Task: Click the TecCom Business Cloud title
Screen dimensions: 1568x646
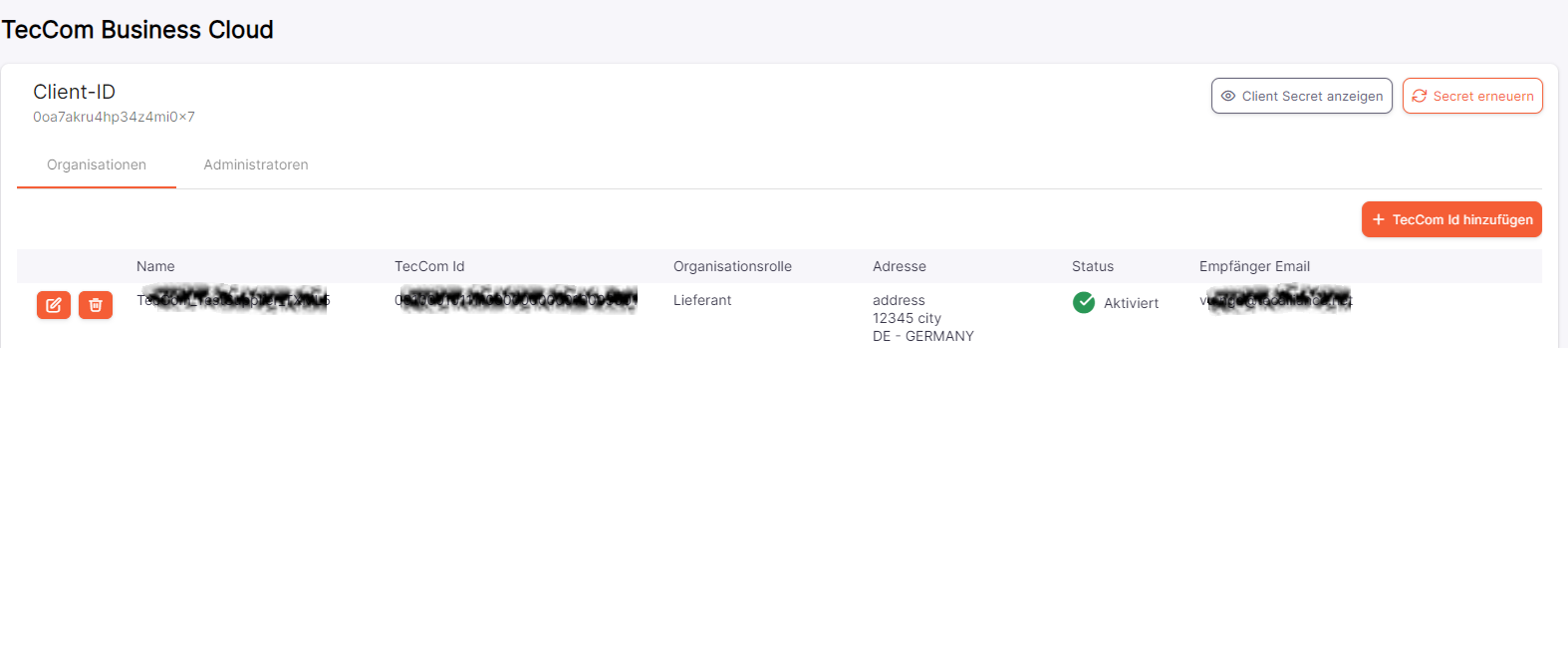Action: 137,30
